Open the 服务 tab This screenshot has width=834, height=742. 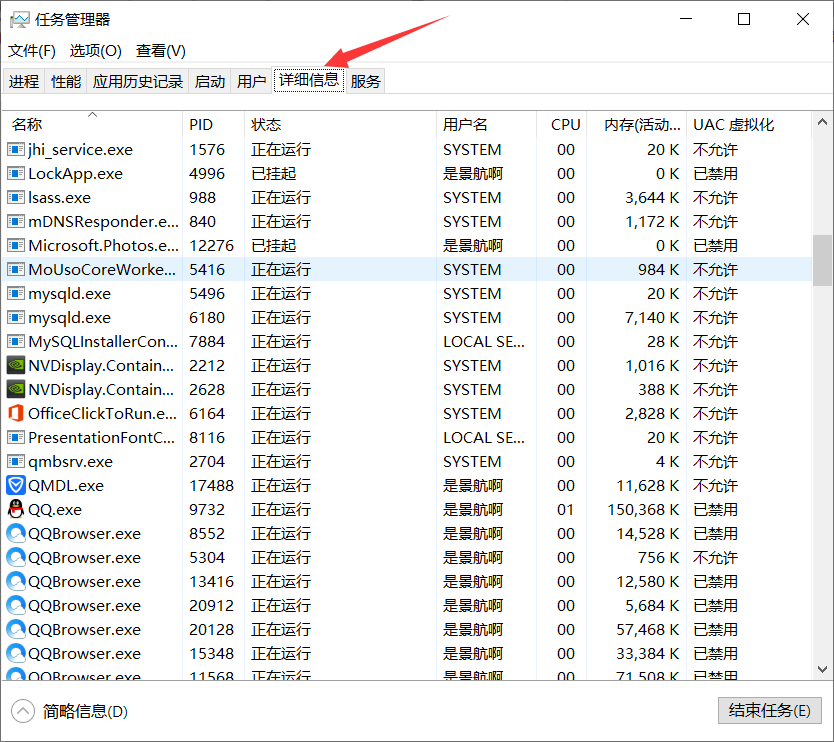[365, 81]
